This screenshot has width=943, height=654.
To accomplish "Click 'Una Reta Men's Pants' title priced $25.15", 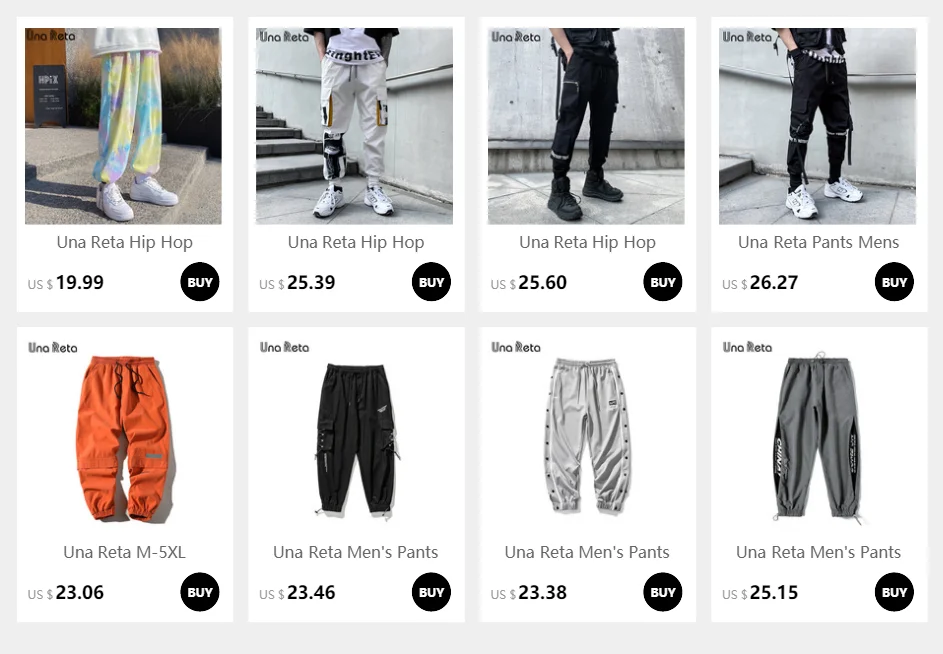I will point(819,552).
